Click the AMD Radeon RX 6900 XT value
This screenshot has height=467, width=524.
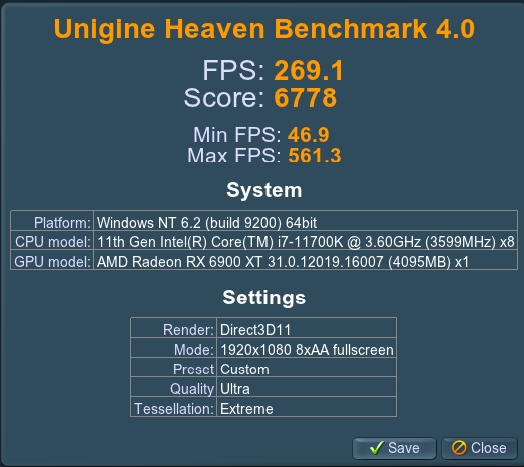pos(283,262)
